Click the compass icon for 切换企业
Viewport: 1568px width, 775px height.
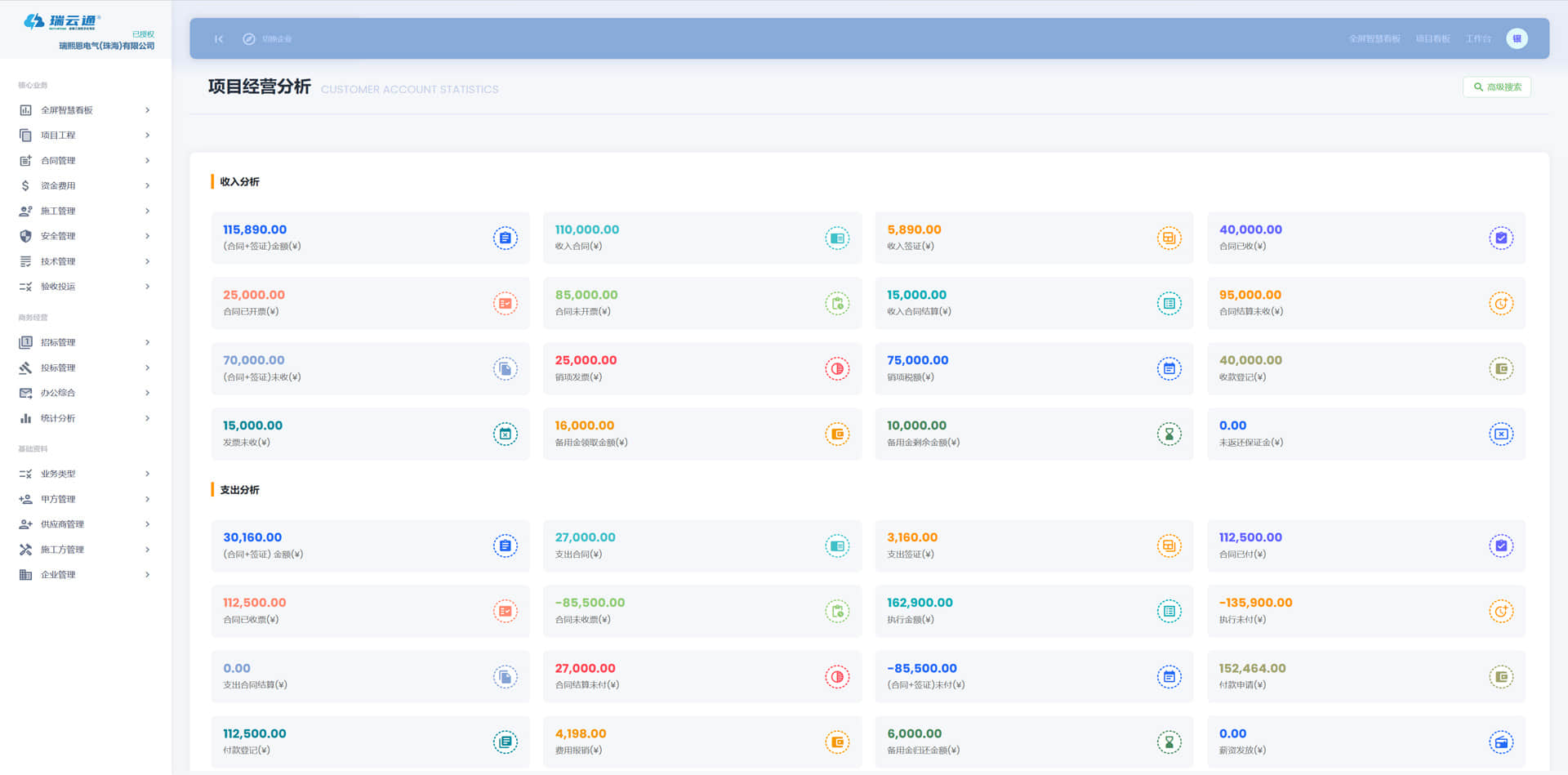[249, 39]
